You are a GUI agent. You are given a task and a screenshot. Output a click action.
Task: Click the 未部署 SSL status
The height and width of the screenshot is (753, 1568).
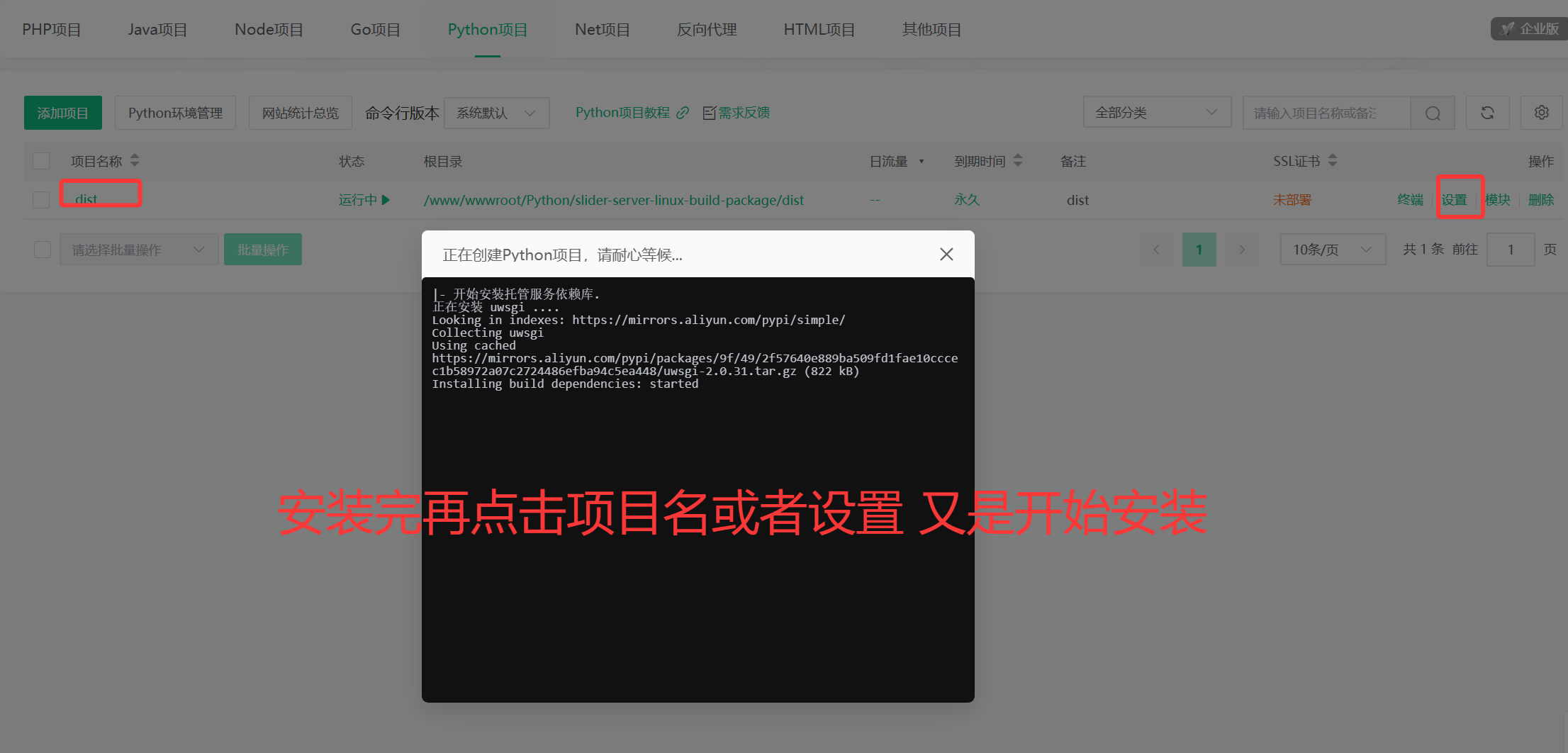[x=1292, y=200]
